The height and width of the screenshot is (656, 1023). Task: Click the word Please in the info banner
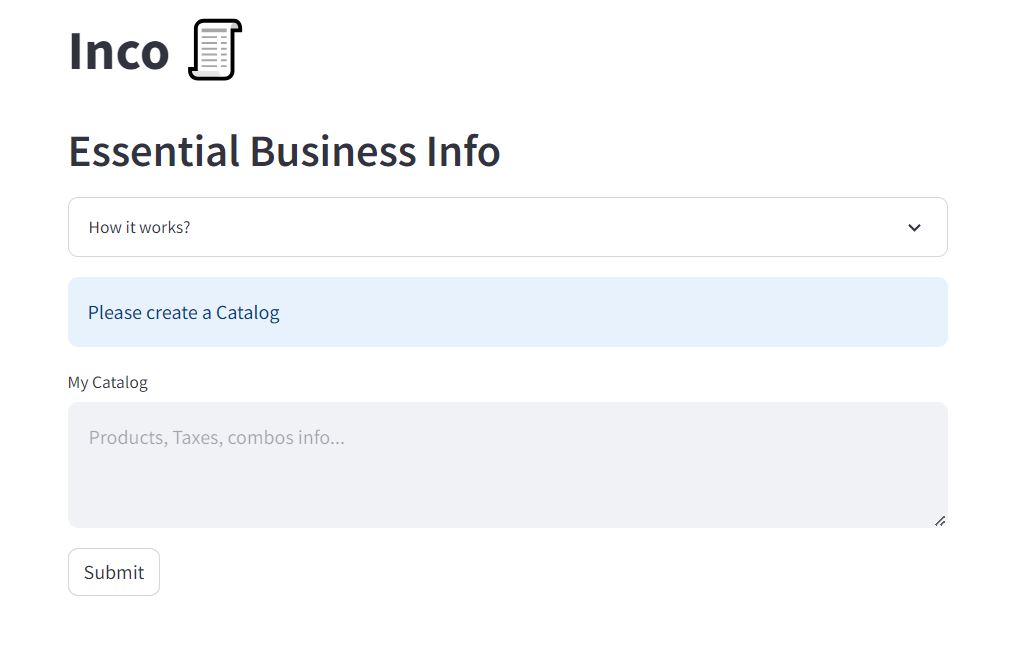click(x=115, y=313)
